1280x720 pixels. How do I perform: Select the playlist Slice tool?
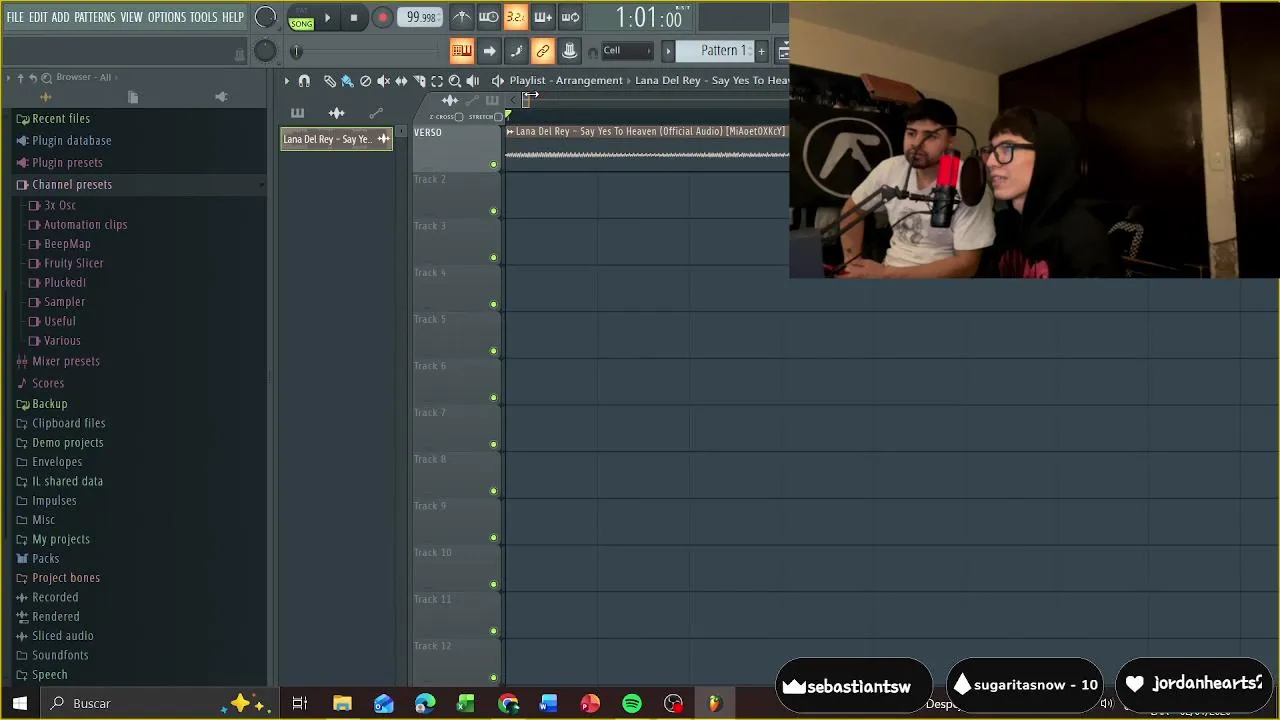(x=419, y=81)
